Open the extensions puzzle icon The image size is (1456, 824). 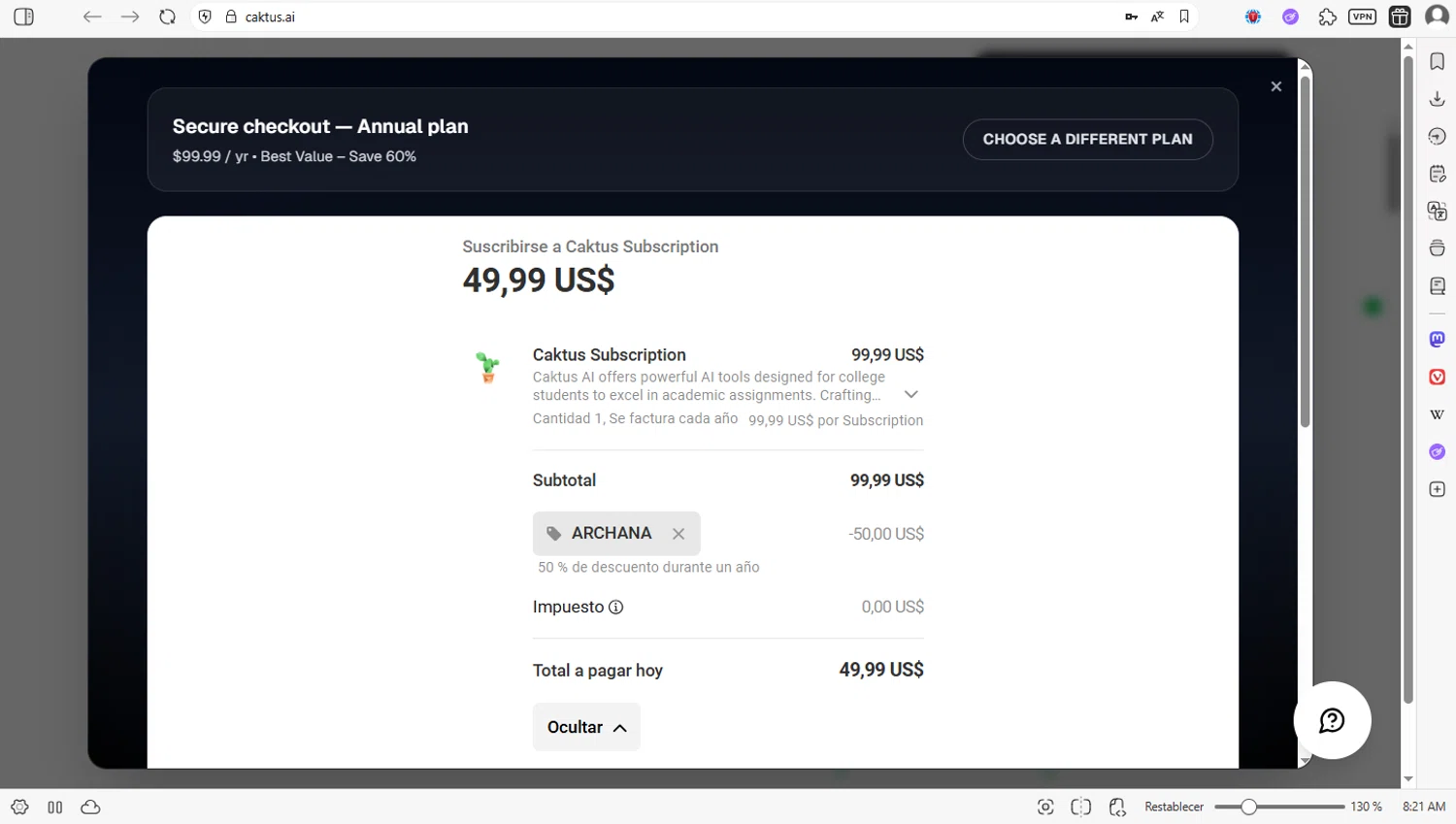(x=1327, y=16)
